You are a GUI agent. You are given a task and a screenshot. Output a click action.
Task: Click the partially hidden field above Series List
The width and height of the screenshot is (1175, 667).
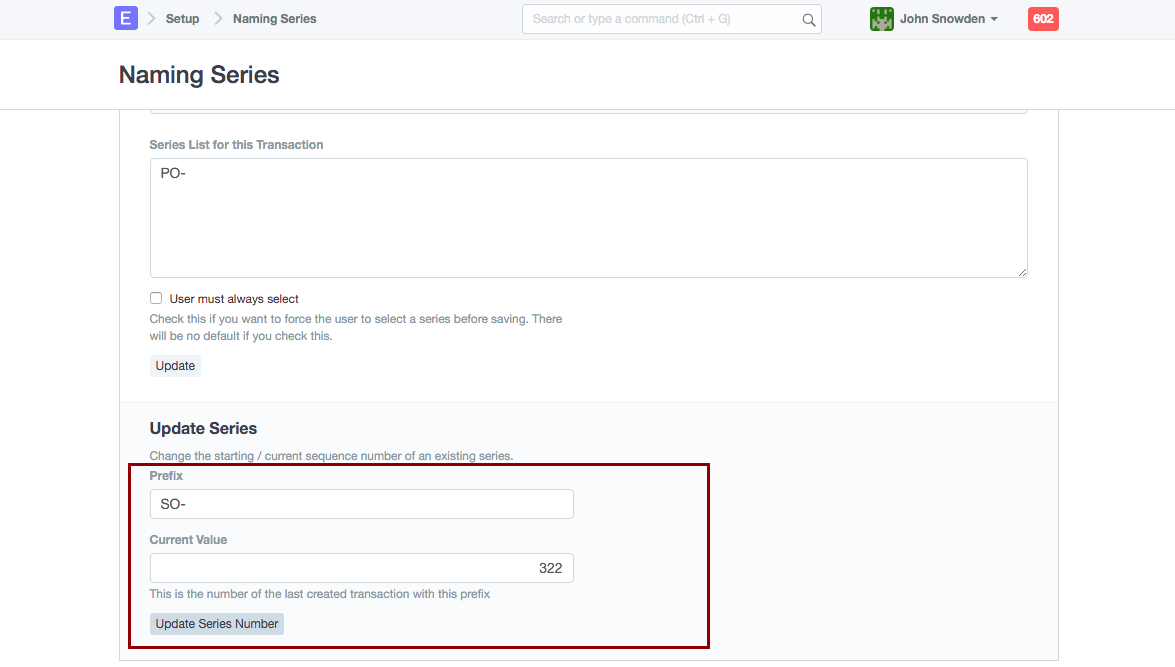[588, 110]
